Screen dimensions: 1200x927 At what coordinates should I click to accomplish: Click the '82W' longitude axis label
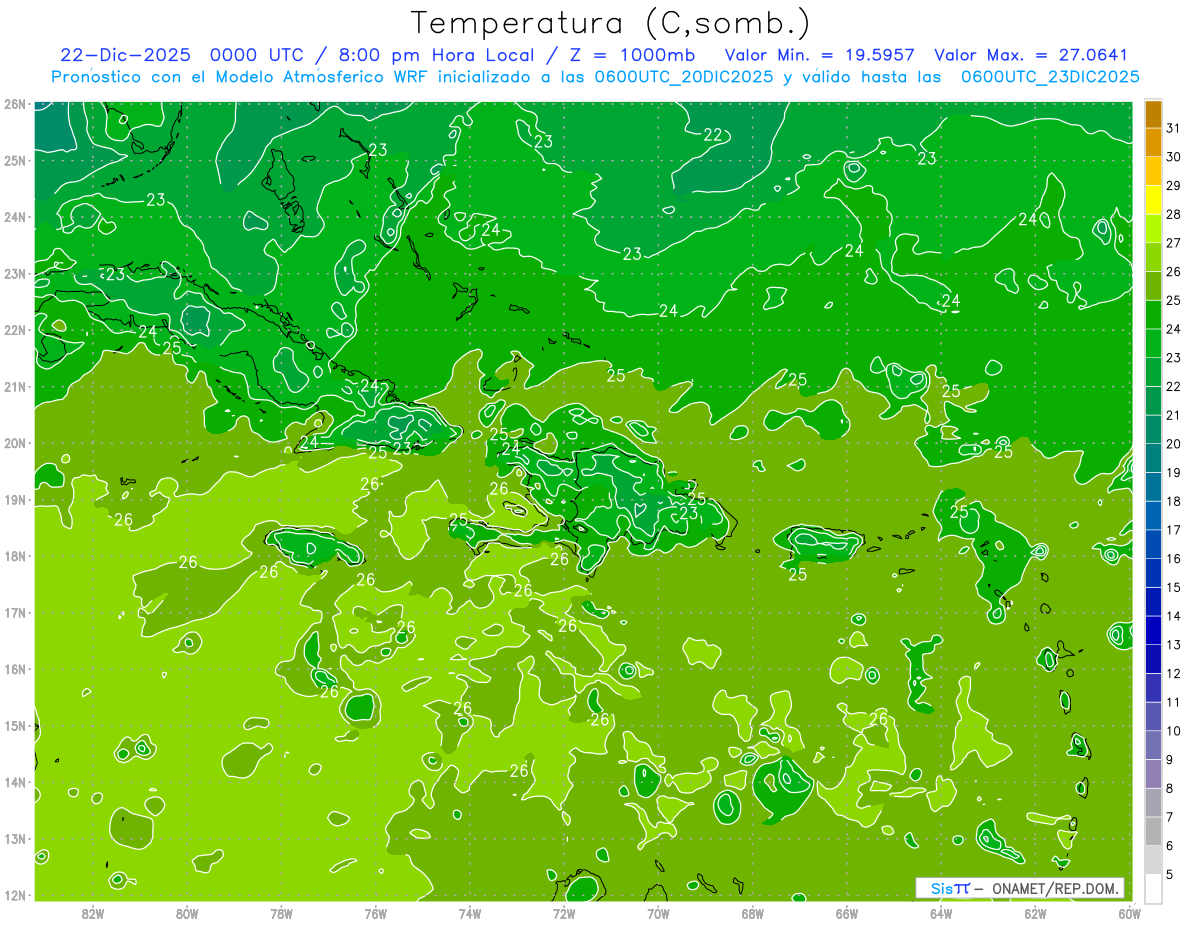tap(93, 913)
